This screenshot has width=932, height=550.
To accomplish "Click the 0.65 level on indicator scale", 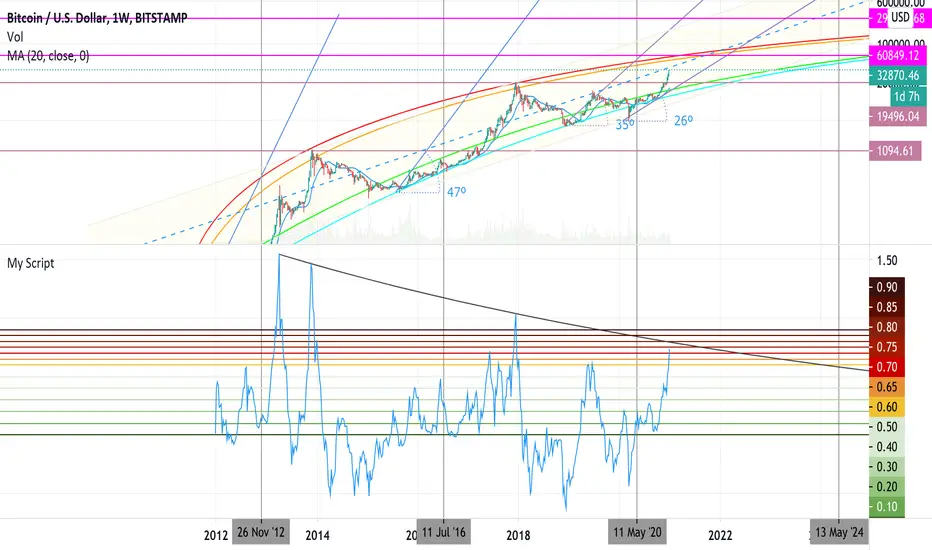I will click(887, 387).
